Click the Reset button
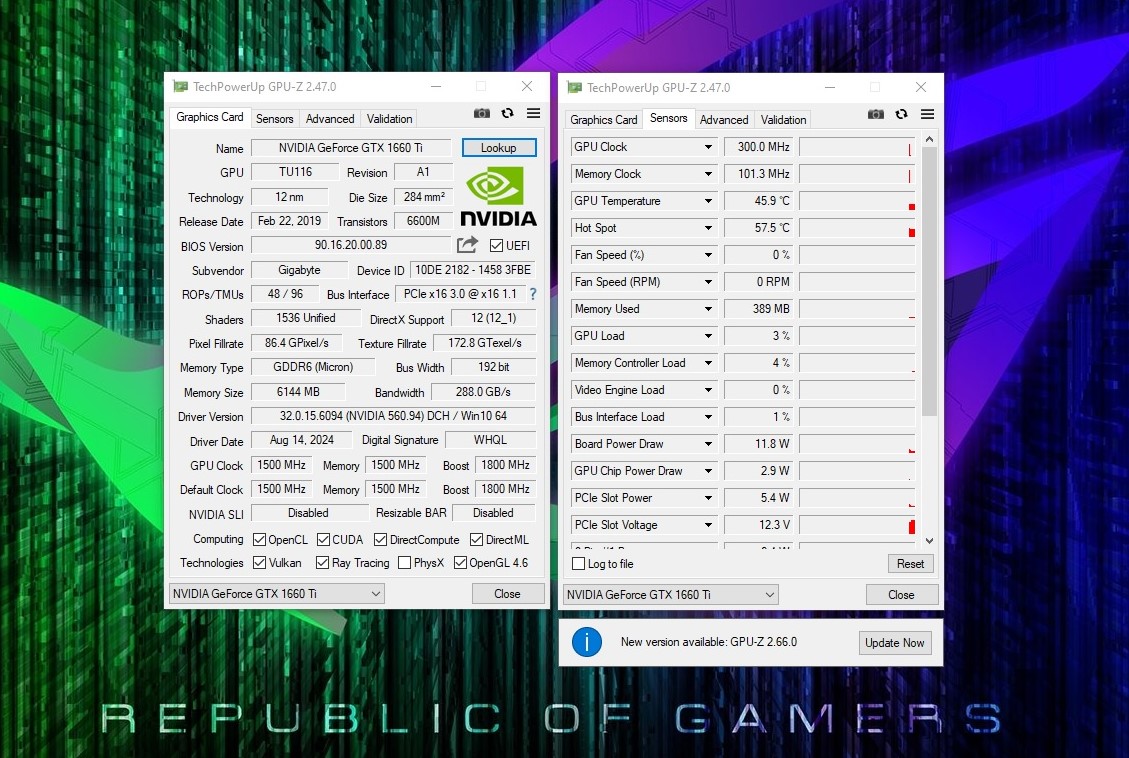The height and width of the screenshot is (758, 1129). point(910,564)
